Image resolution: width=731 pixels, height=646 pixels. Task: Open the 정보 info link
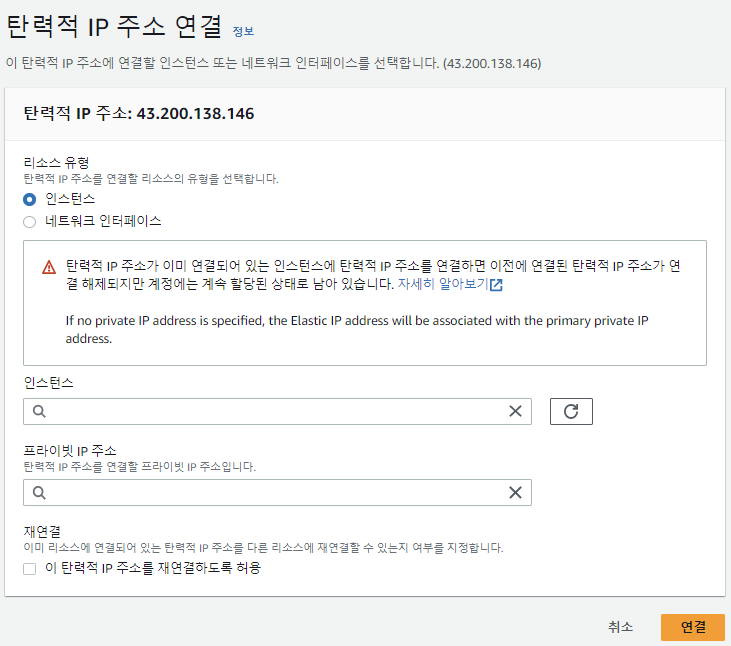point(243,31)
